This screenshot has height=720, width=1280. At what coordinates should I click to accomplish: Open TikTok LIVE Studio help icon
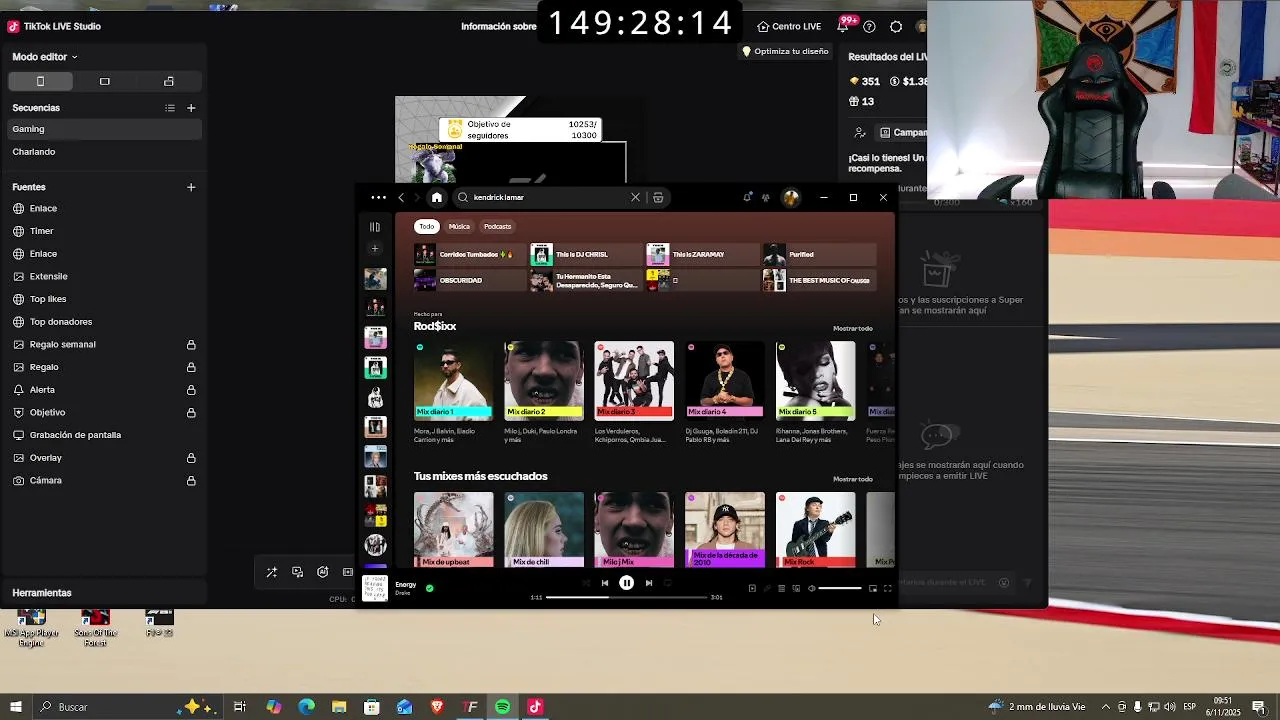869,27
